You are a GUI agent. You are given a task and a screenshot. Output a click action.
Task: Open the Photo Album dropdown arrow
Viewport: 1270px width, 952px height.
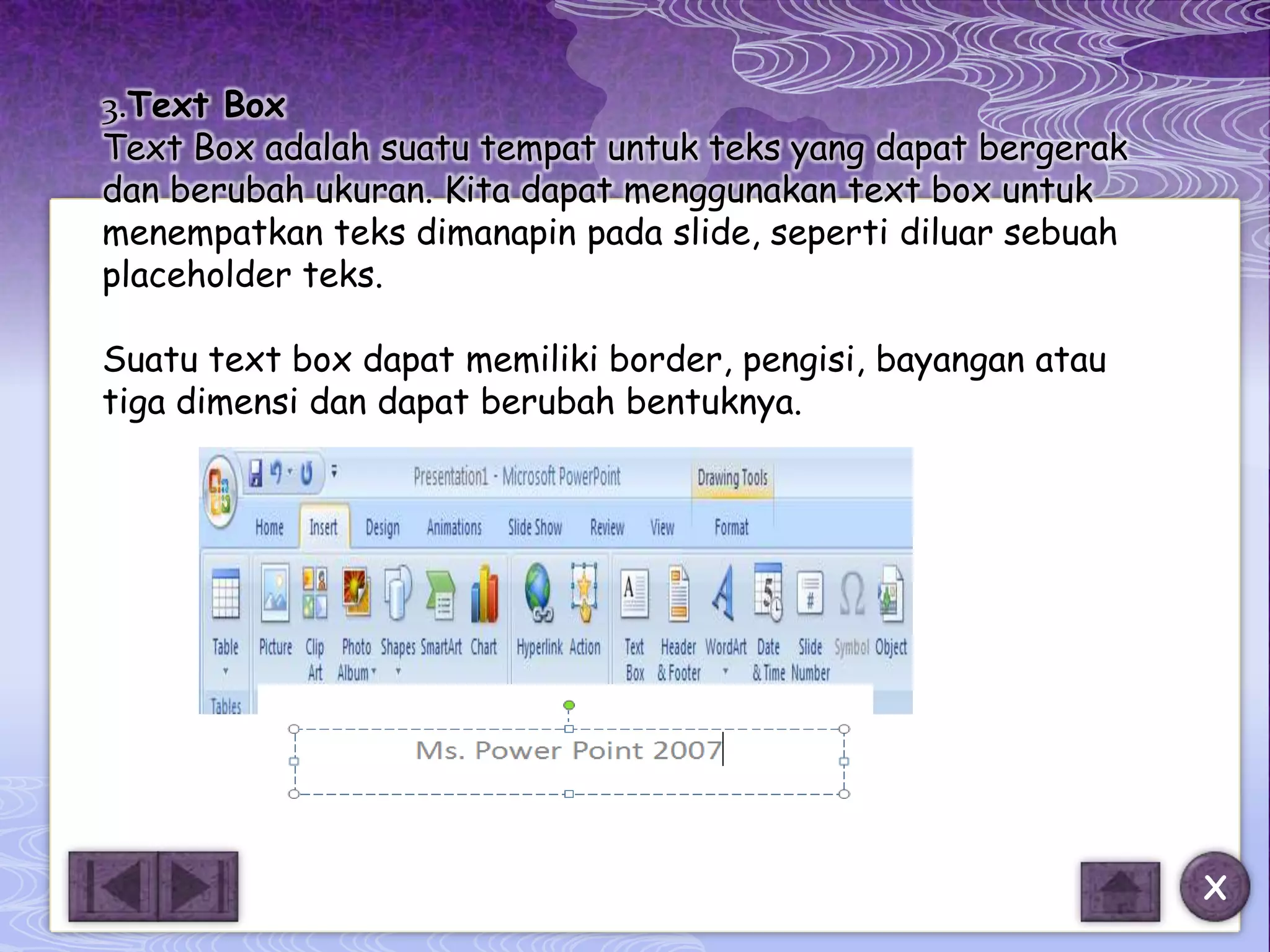(374, 672)
